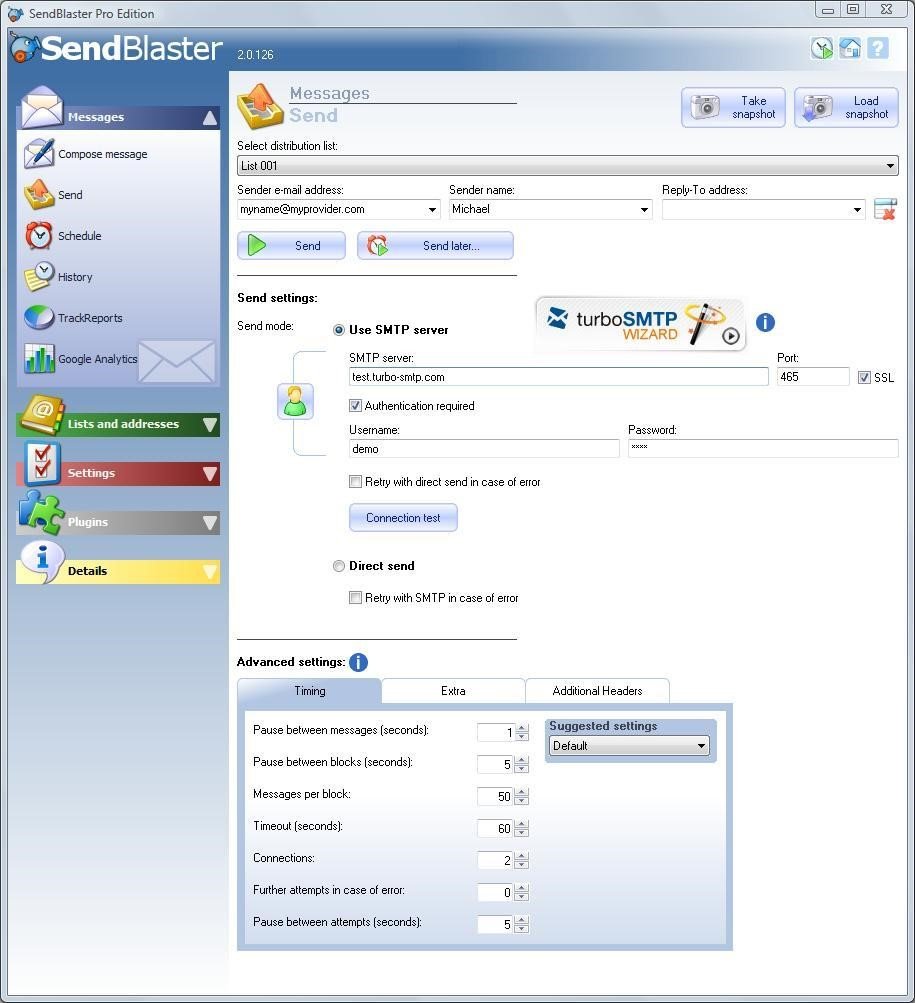Screen dimensions: 915x1003
Task: Open the Suggested settings Default dropdown
Action: point(629,746)
